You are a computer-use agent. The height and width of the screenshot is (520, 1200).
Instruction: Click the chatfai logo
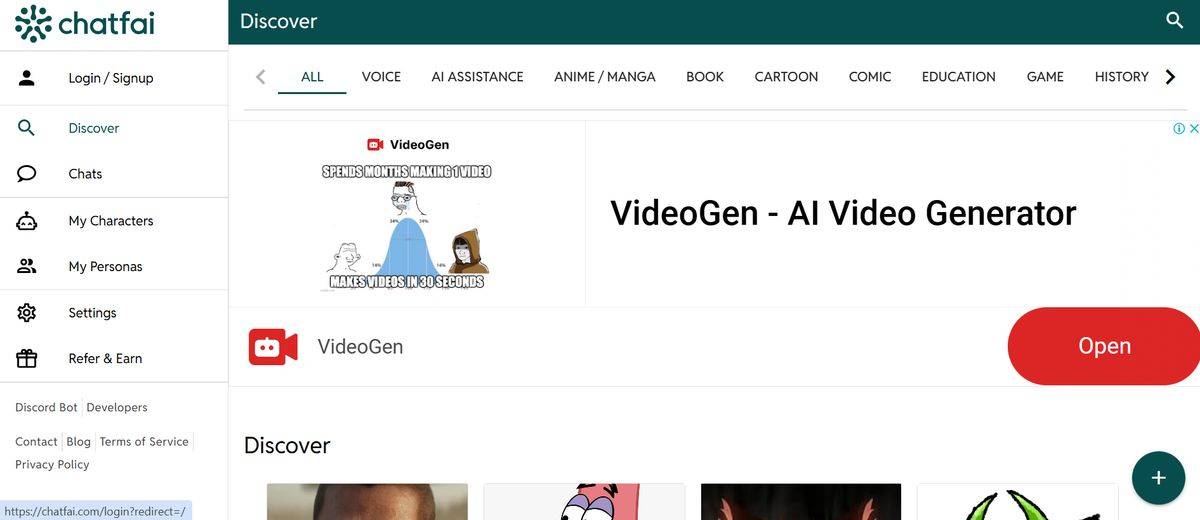[85, 24]
